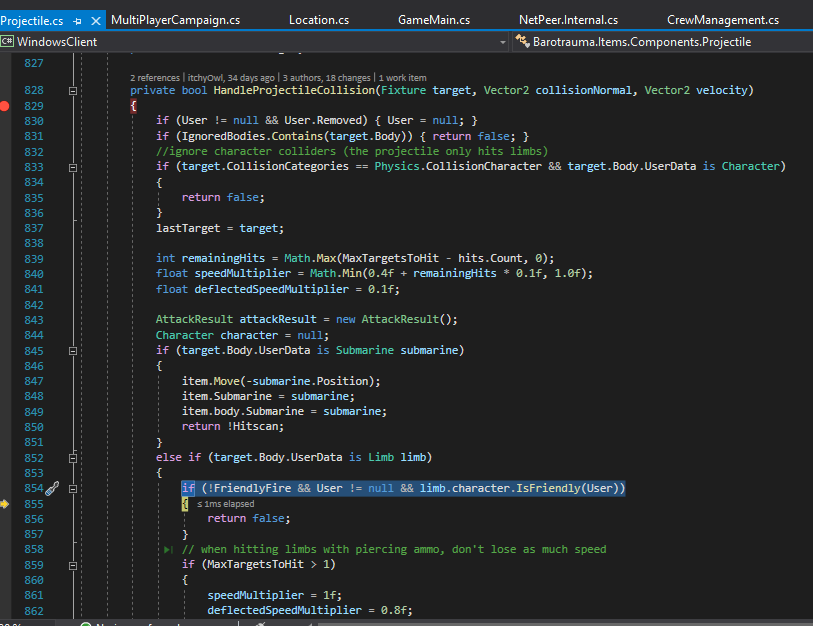Viewport: 813px width, 626px height.
Task: Toggle the breakpoint on line 829
Action: [5, 106]
